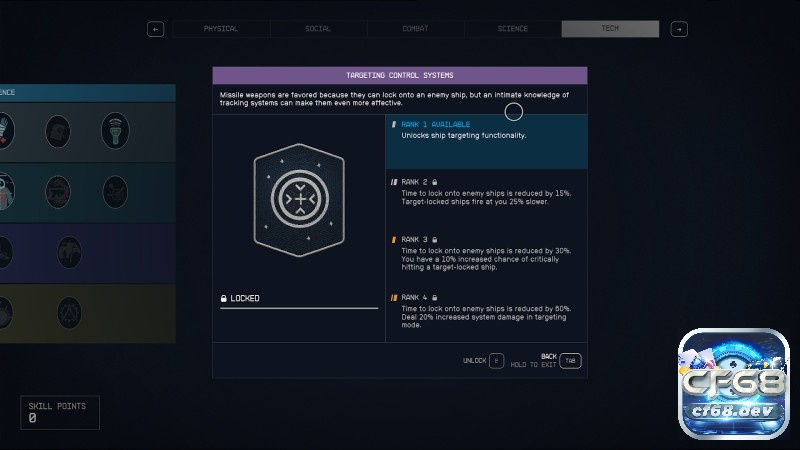Select the Rank 3 description row
Image resolution: width=800 pixels, height=450 pixels.
pos(486,254)
